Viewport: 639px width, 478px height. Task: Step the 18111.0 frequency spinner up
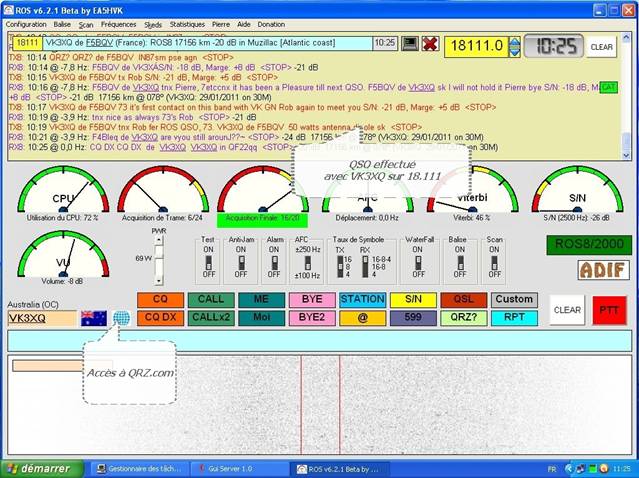pos(515,42)
